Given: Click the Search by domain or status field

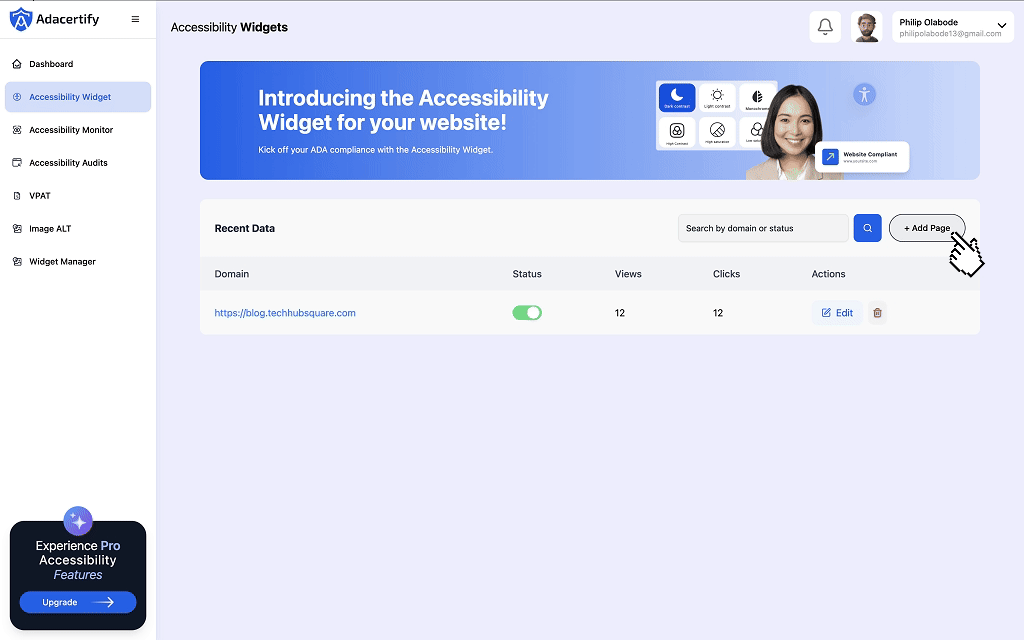Looking at the screenshot, I should click(x=762, y=228).
